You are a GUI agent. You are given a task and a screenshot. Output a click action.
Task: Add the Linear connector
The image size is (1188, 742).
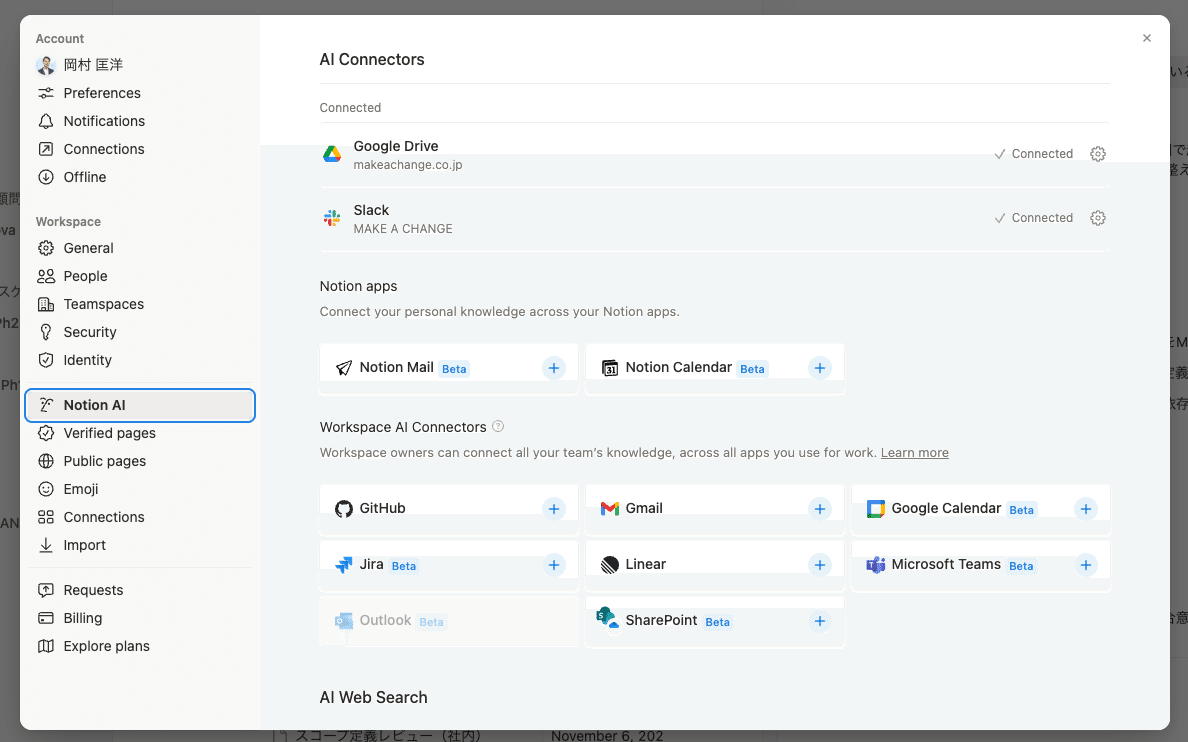click(x=820, y=565)
